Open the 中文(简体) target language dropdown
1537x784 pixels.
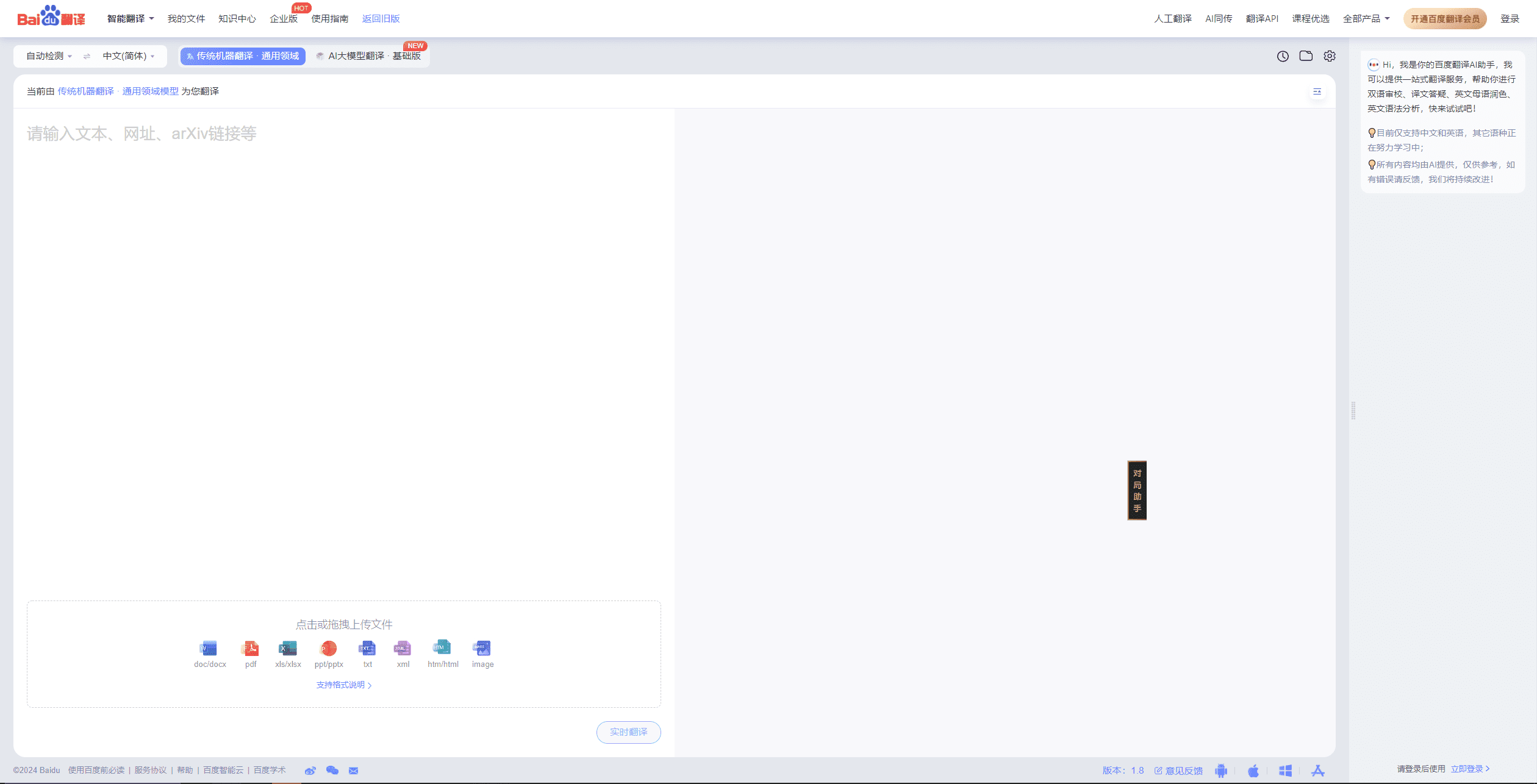128,56
